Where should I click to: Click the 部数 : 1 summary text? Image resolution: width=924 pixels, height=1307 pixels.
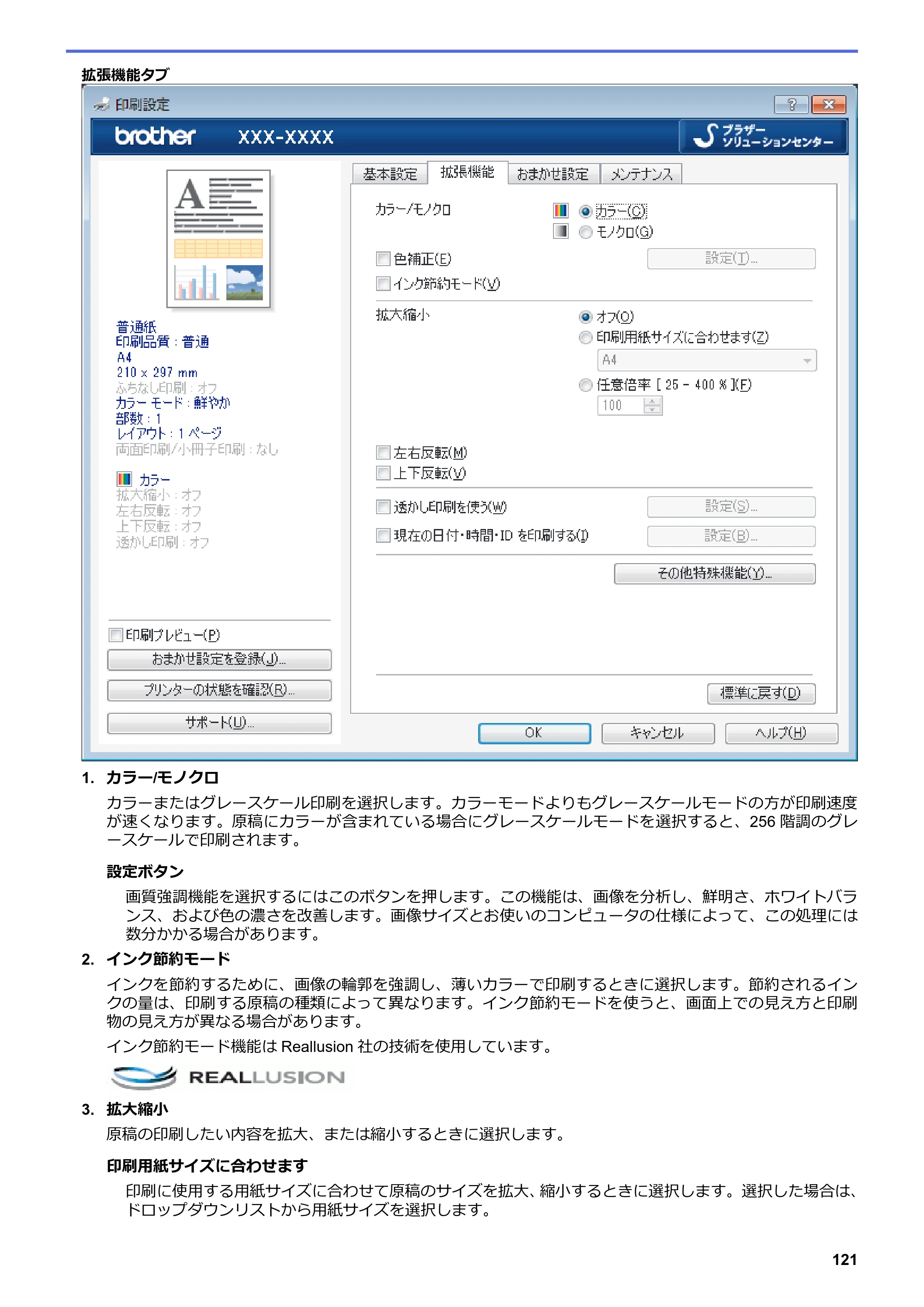coord(138,419)
